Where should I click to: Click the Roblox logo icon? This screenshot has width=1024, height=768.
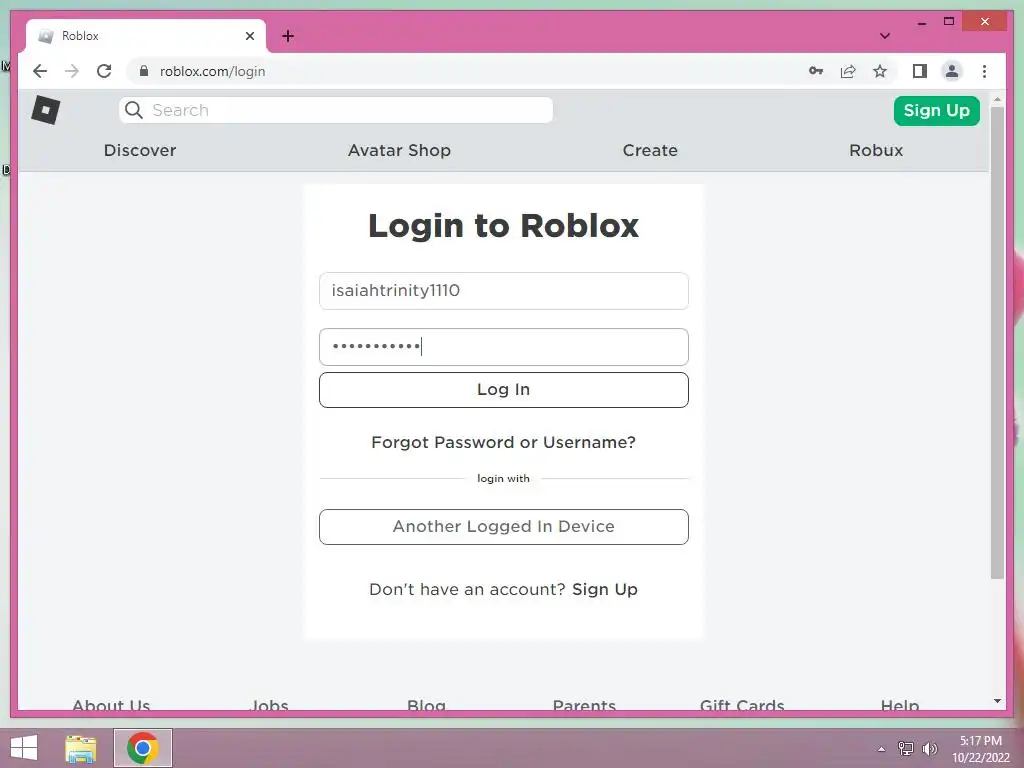click(x=46, y=110)
